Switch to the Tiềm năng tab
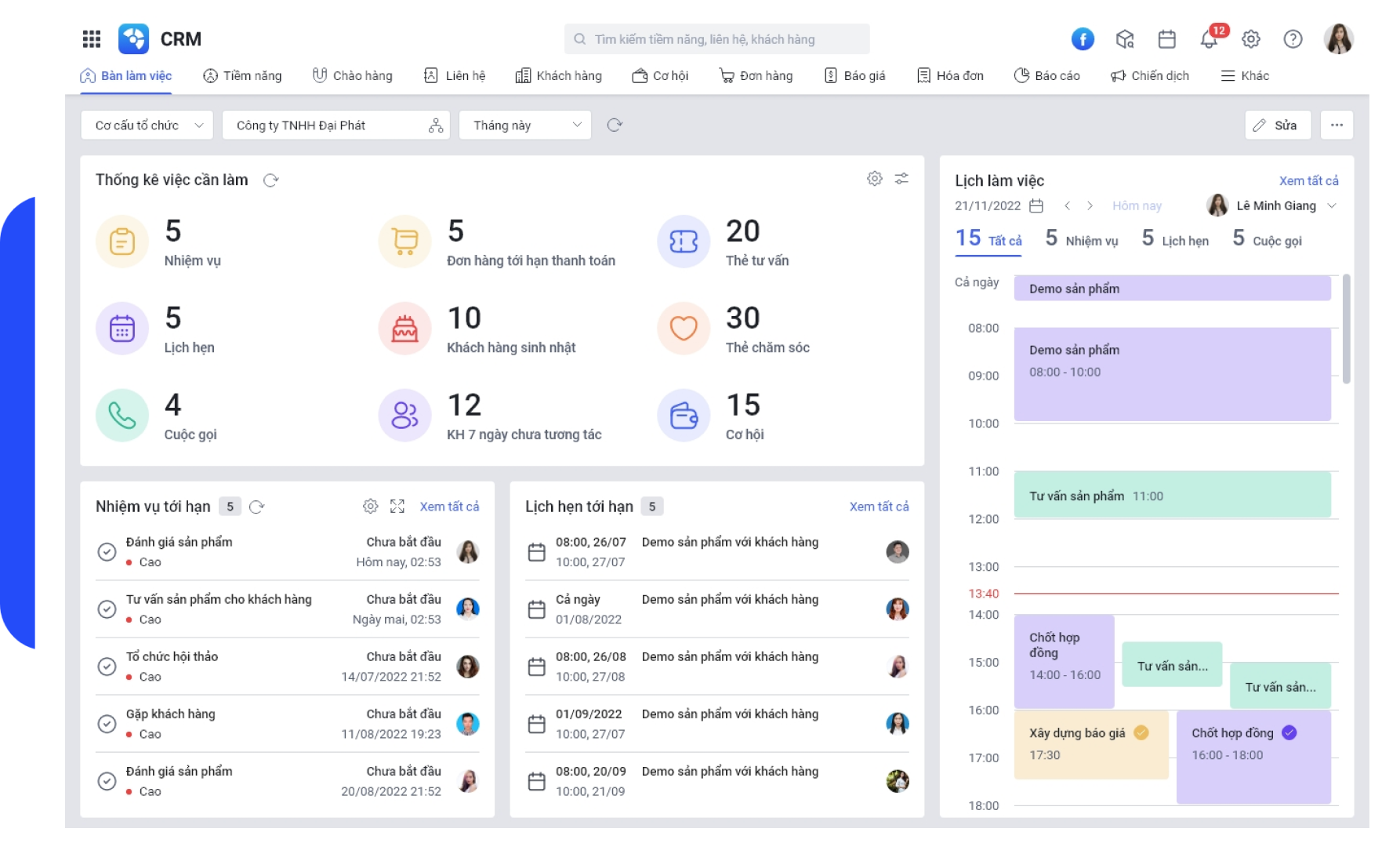 [242, 76]
